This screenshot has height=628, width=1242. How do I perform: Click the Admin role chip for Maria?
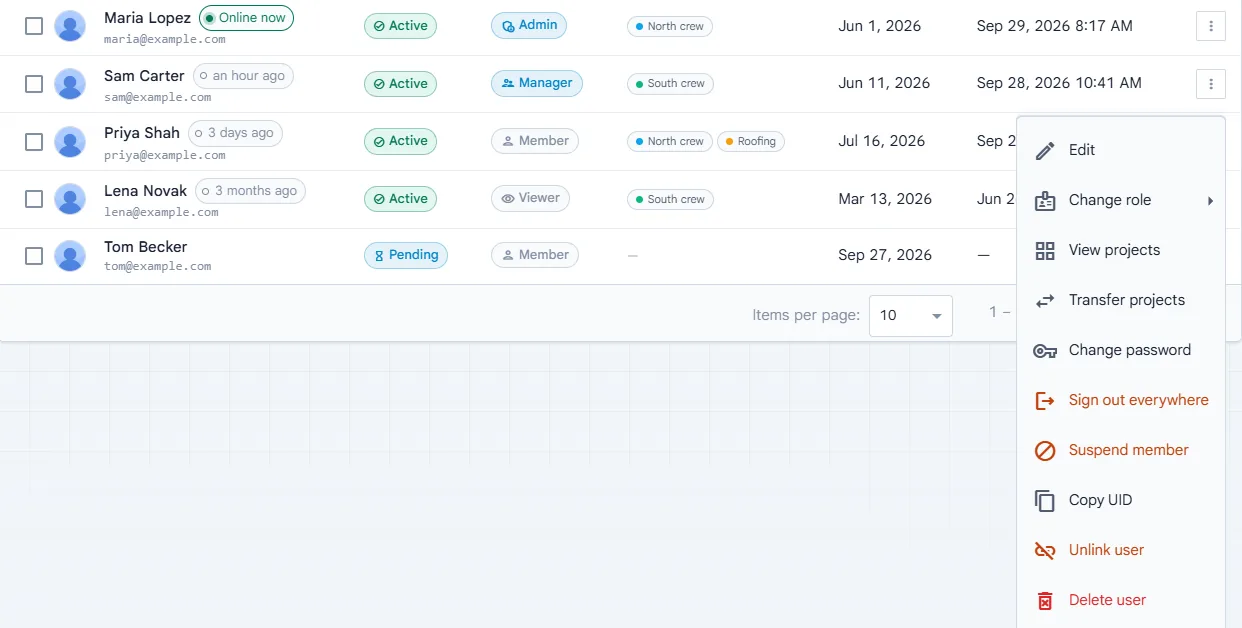529,26
